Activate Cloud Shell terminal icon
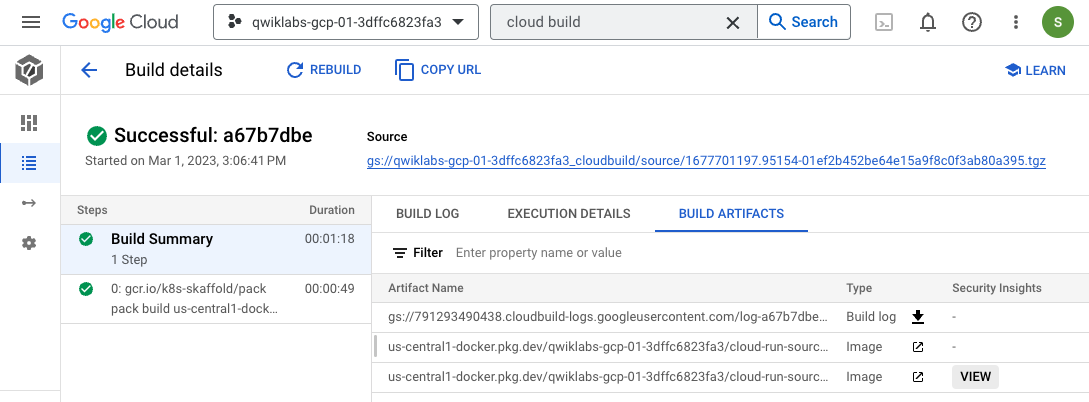1089x402 pixels. click(x=883, y=22)
